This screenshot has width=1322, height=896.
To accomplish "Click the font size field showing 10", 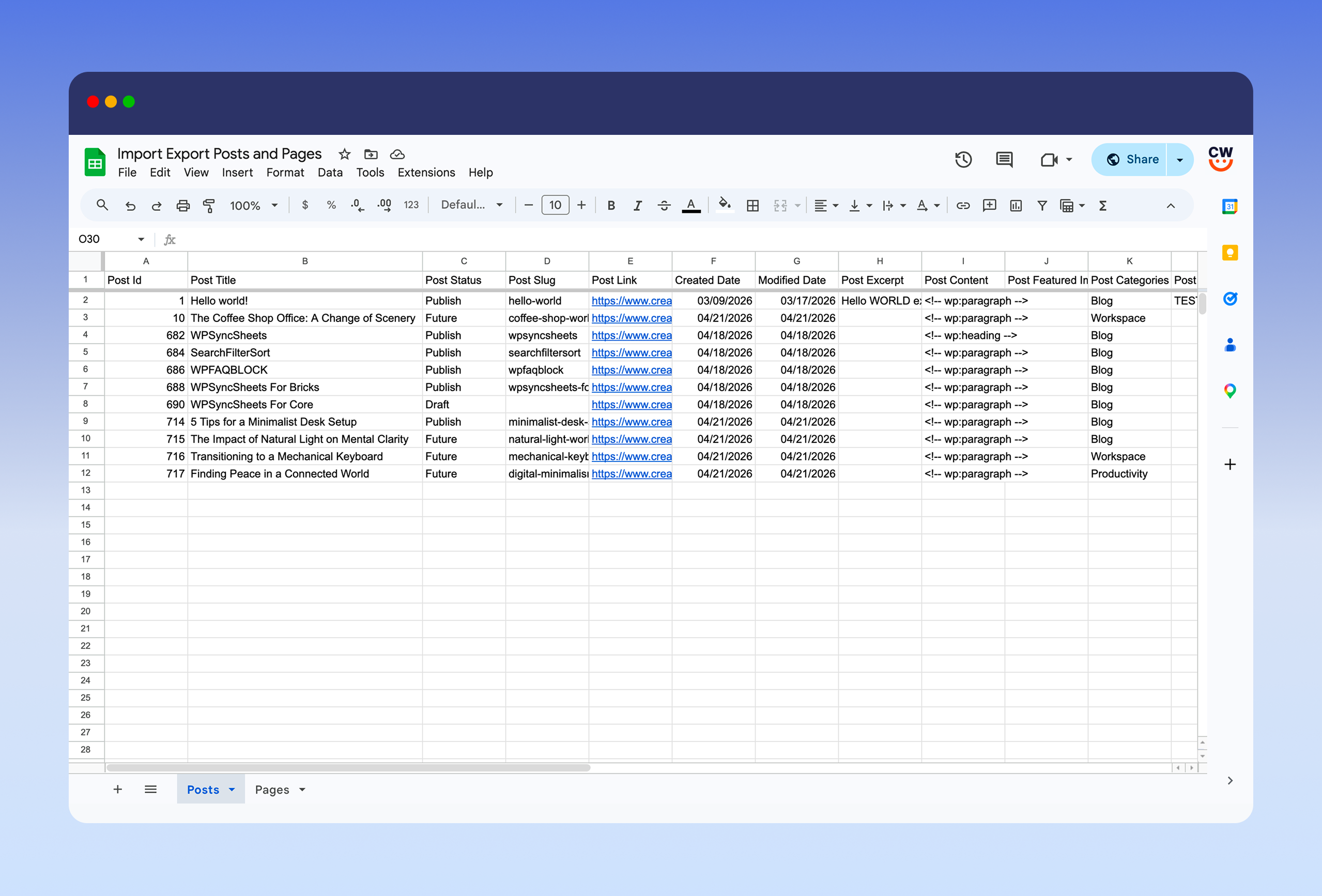I will pos(555,205).
